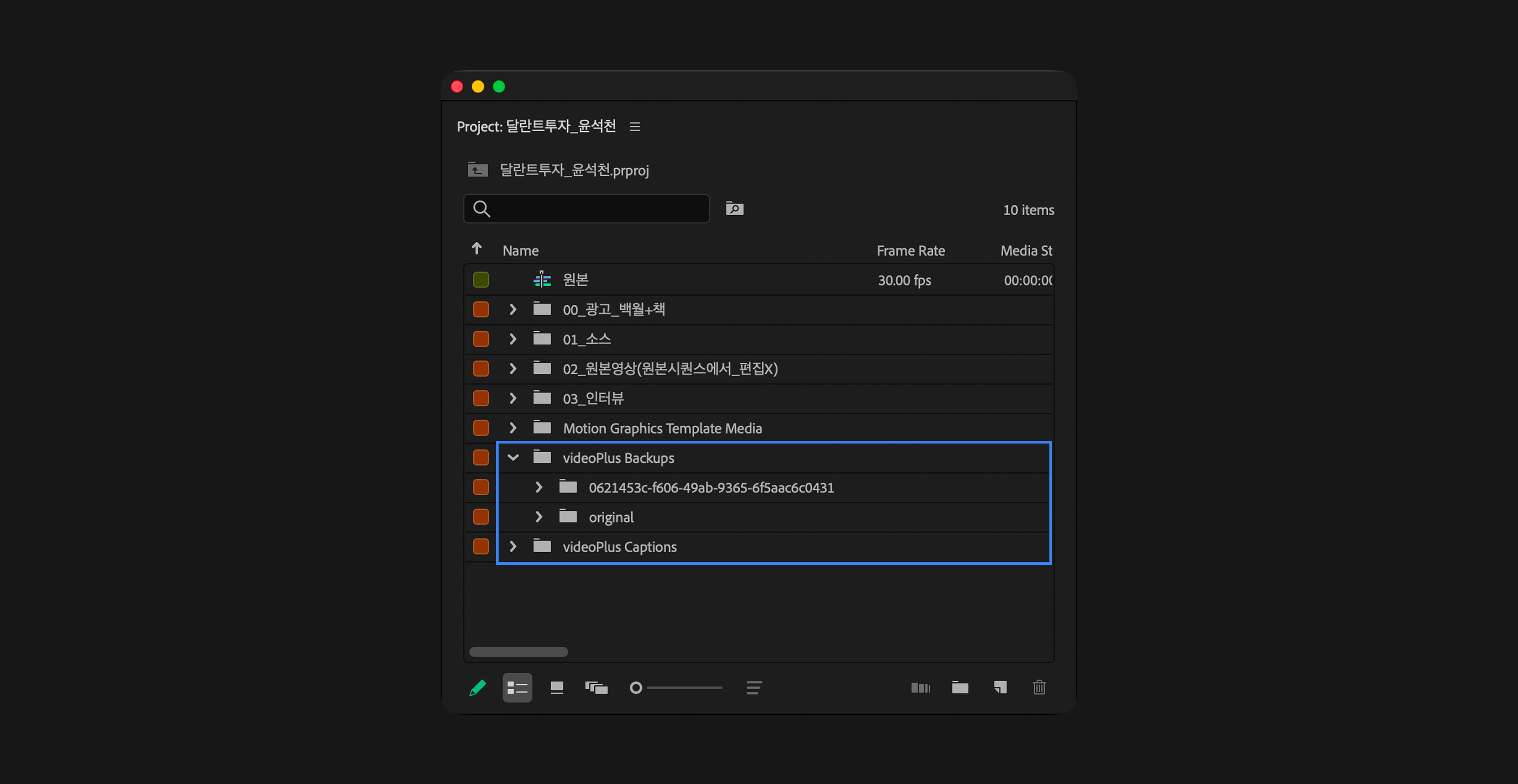Expand the original folder
1518x784 pixels.
pyautogui.click(x=539, y=517)
